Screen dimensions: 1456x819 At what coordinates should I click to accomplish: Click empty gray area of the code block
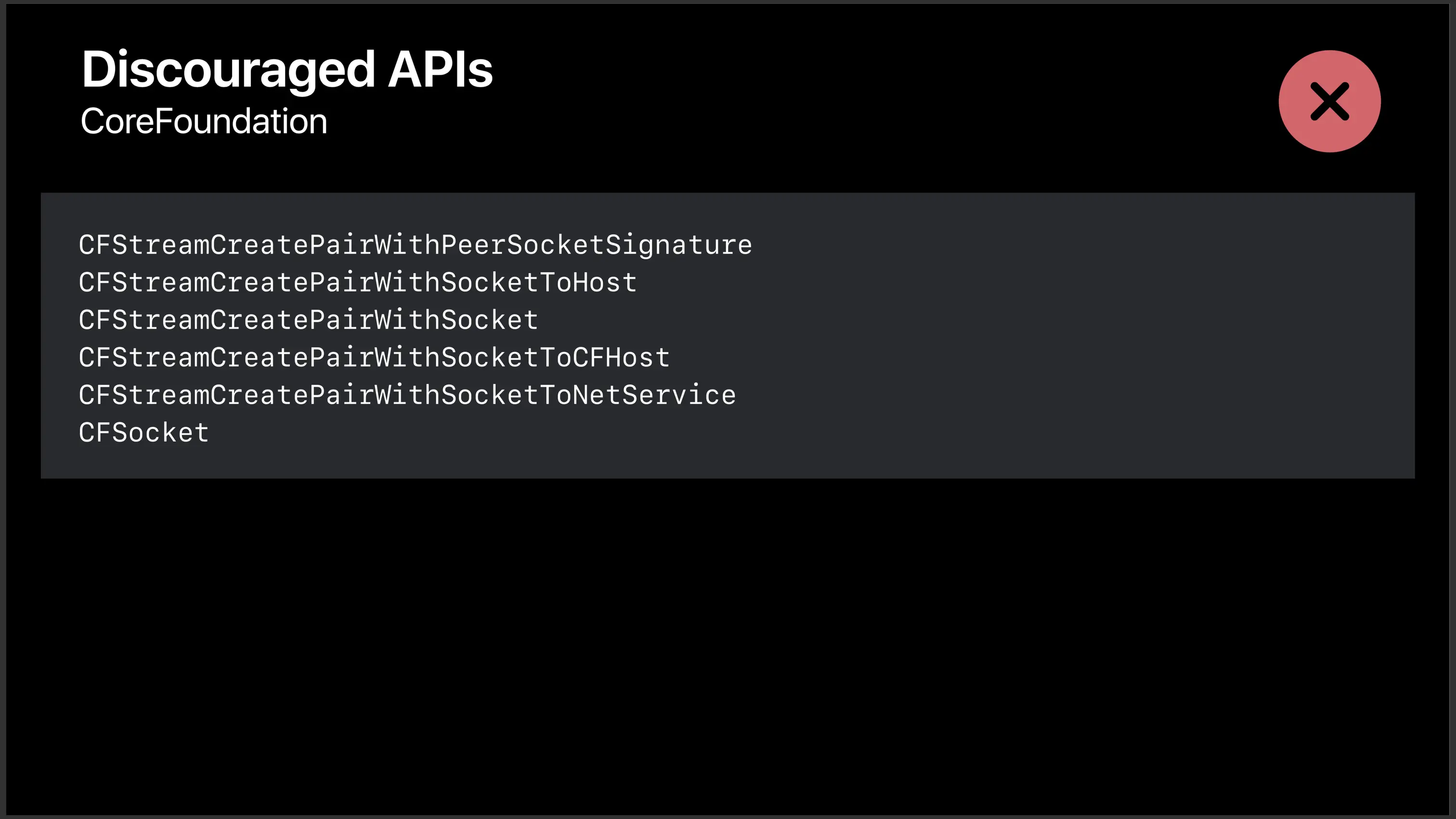click(1074, 339)
